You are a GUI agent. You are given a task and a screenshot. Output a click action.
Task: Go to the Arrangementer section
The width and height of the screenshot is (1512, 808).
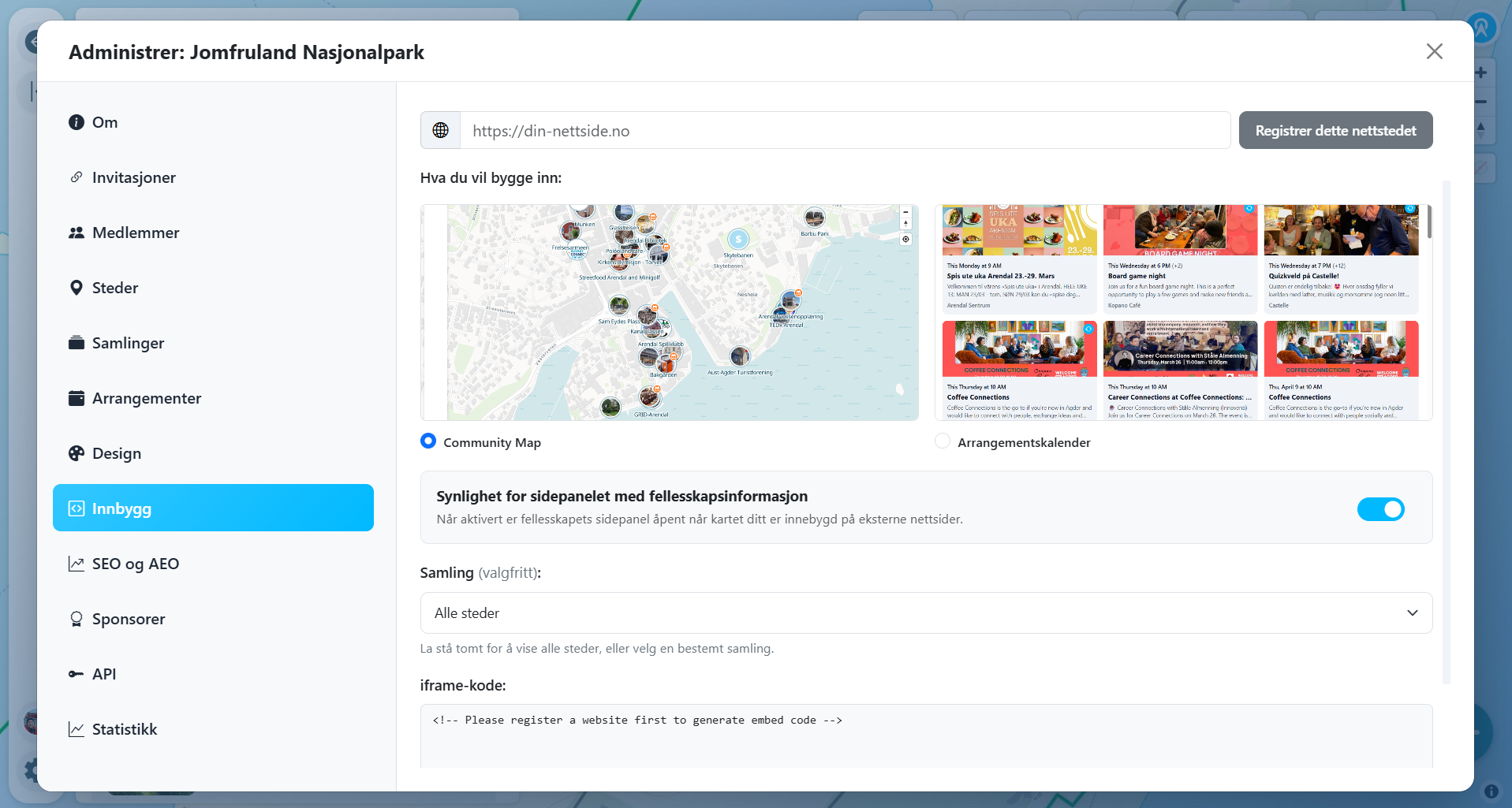tap(213, 398)
